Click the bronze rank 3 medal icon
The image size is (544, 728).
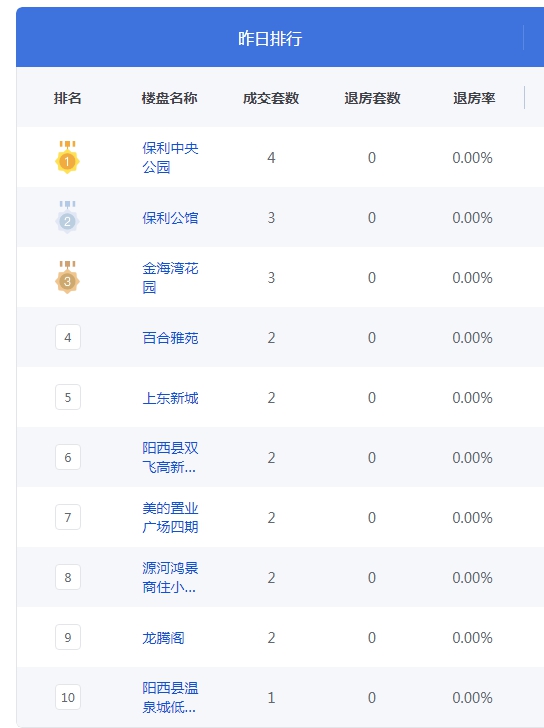67,277
